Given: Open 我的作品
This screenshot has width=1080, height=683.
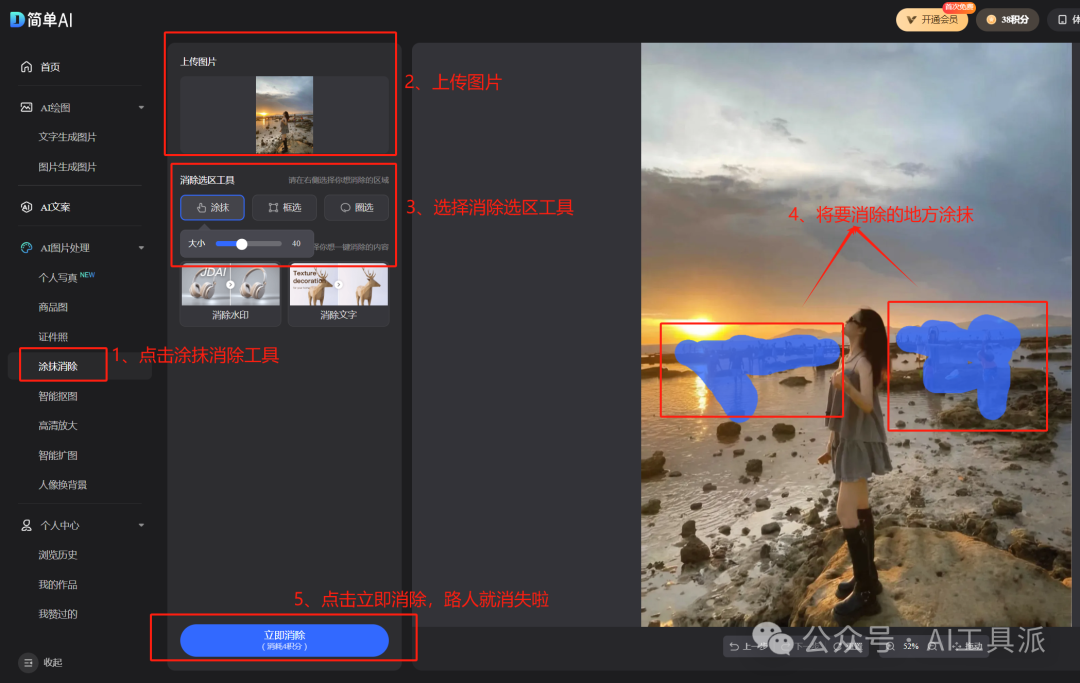Looking at the screenshot, I should coord(58,585).
